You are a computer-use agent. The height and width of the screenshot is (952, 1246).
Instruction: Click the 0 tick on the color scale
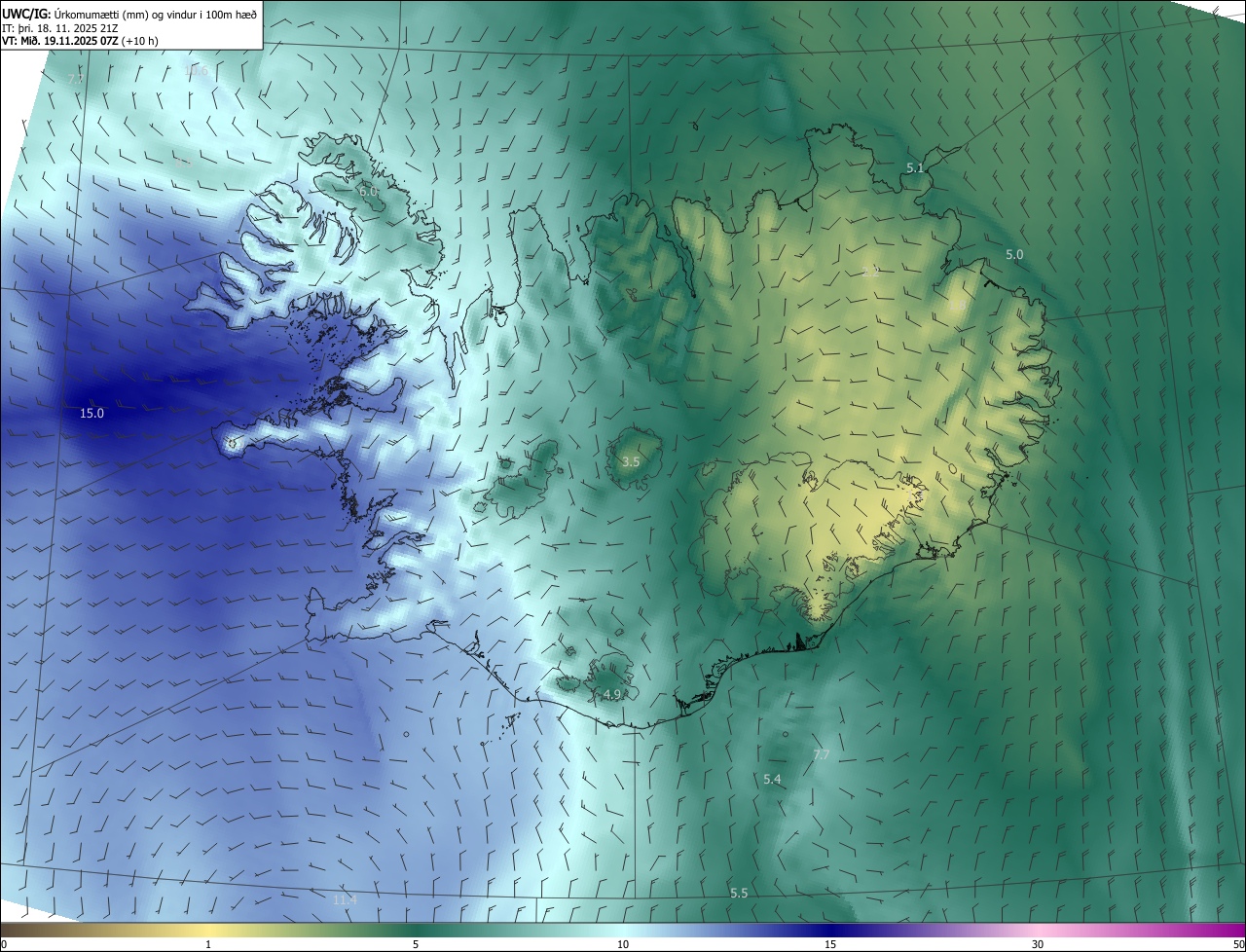tap(4, 944)
